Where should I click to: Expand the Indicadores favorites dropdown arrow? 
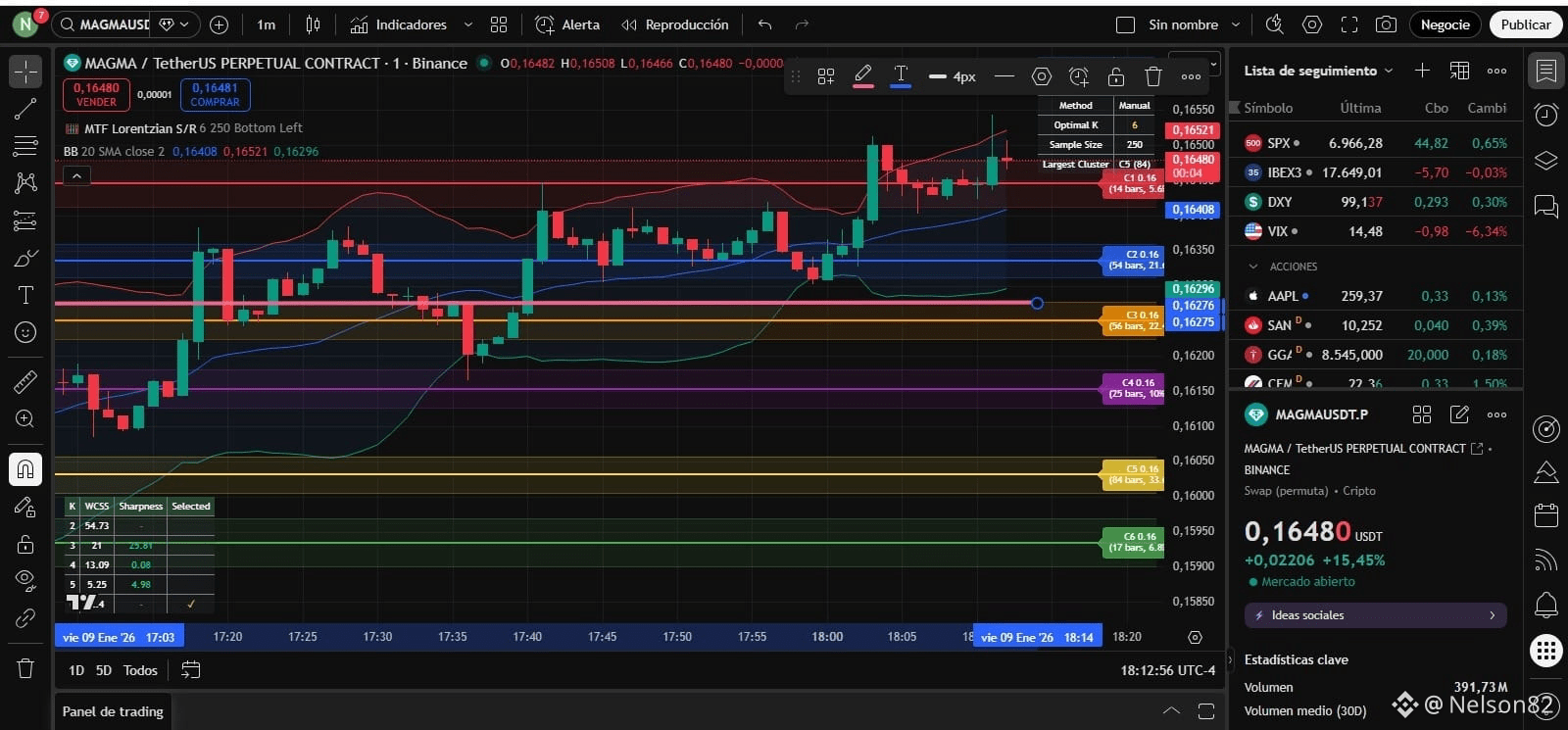(468, 24)
